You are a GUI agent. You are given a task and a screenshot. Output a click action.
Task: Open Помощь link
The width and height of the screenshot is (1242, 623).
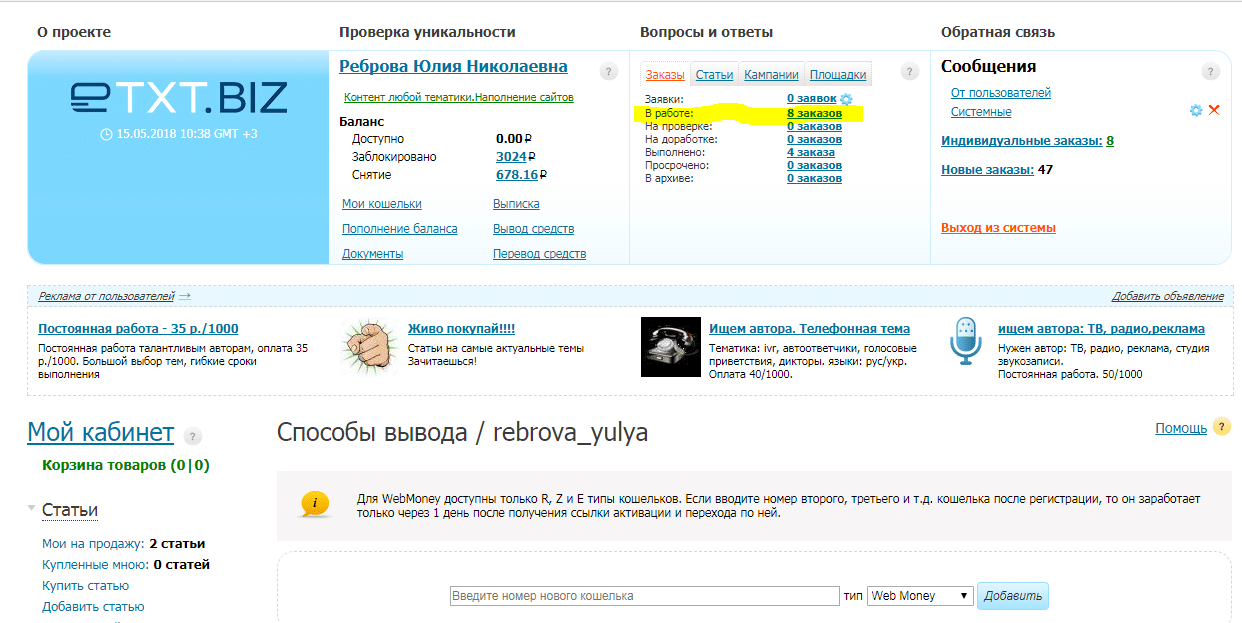[1181, 428]
